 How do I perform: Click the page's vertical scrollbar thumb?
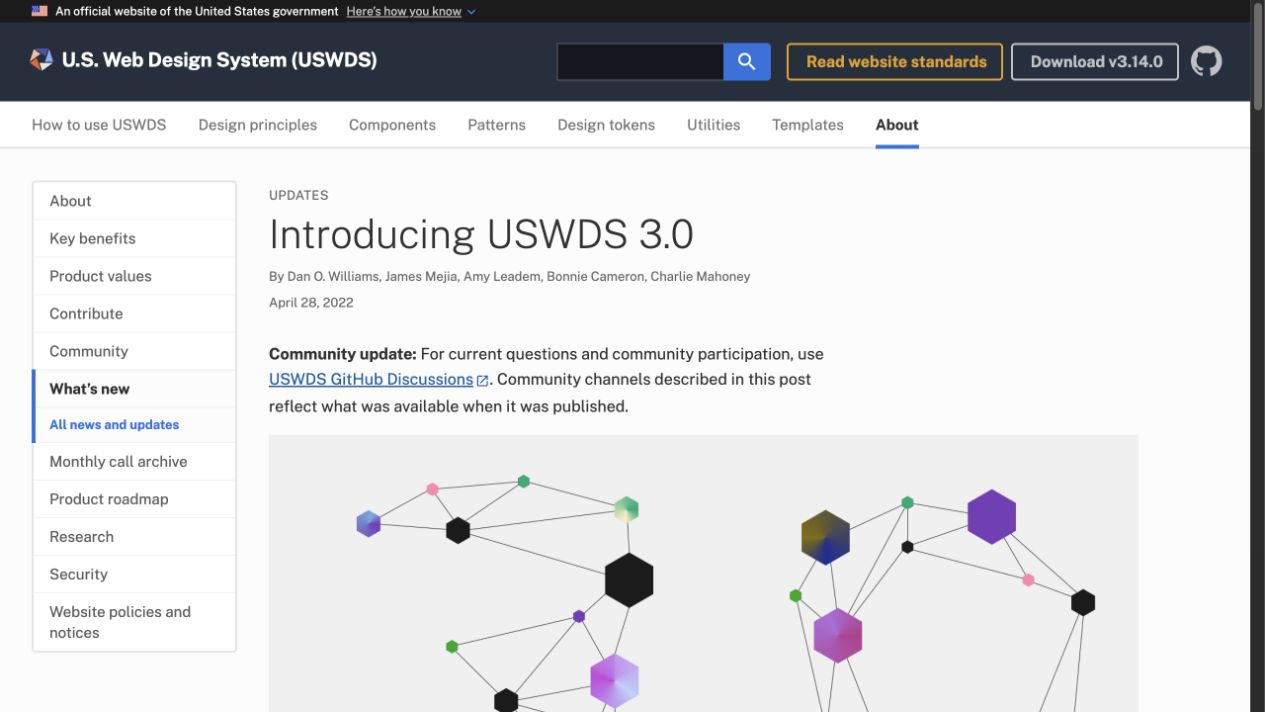(x=1258, y=55)
